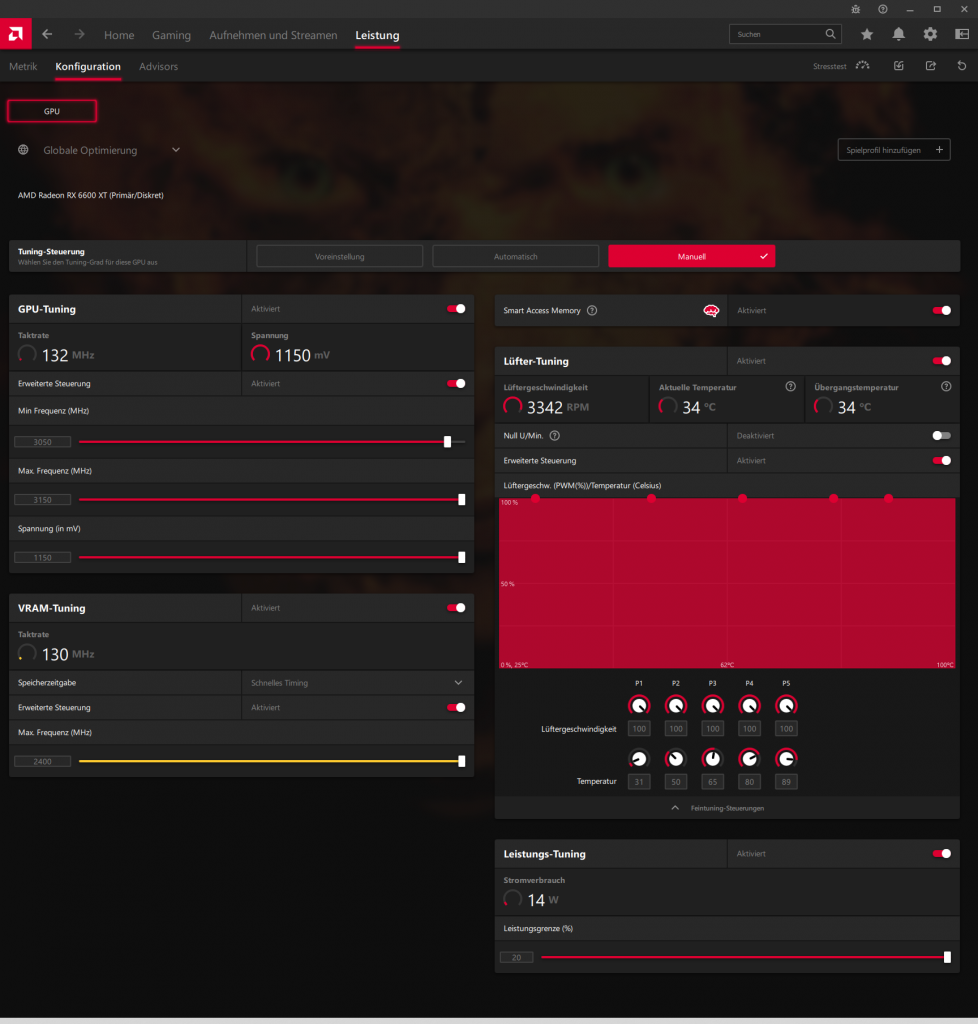Toggle Lüfter-Tuning switch
This screenshot has height=1024, width=978.
click(941, 360)
